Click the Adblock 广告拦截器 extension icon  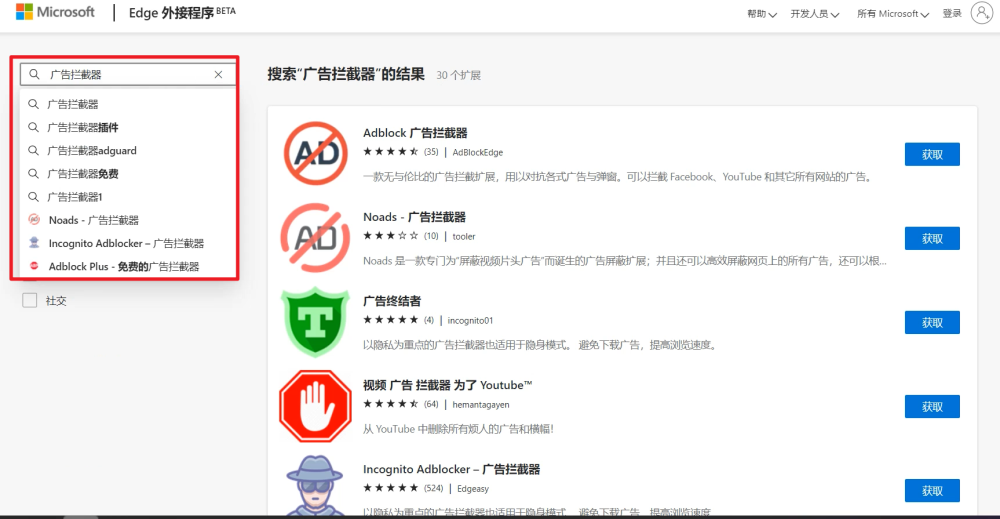316,154
